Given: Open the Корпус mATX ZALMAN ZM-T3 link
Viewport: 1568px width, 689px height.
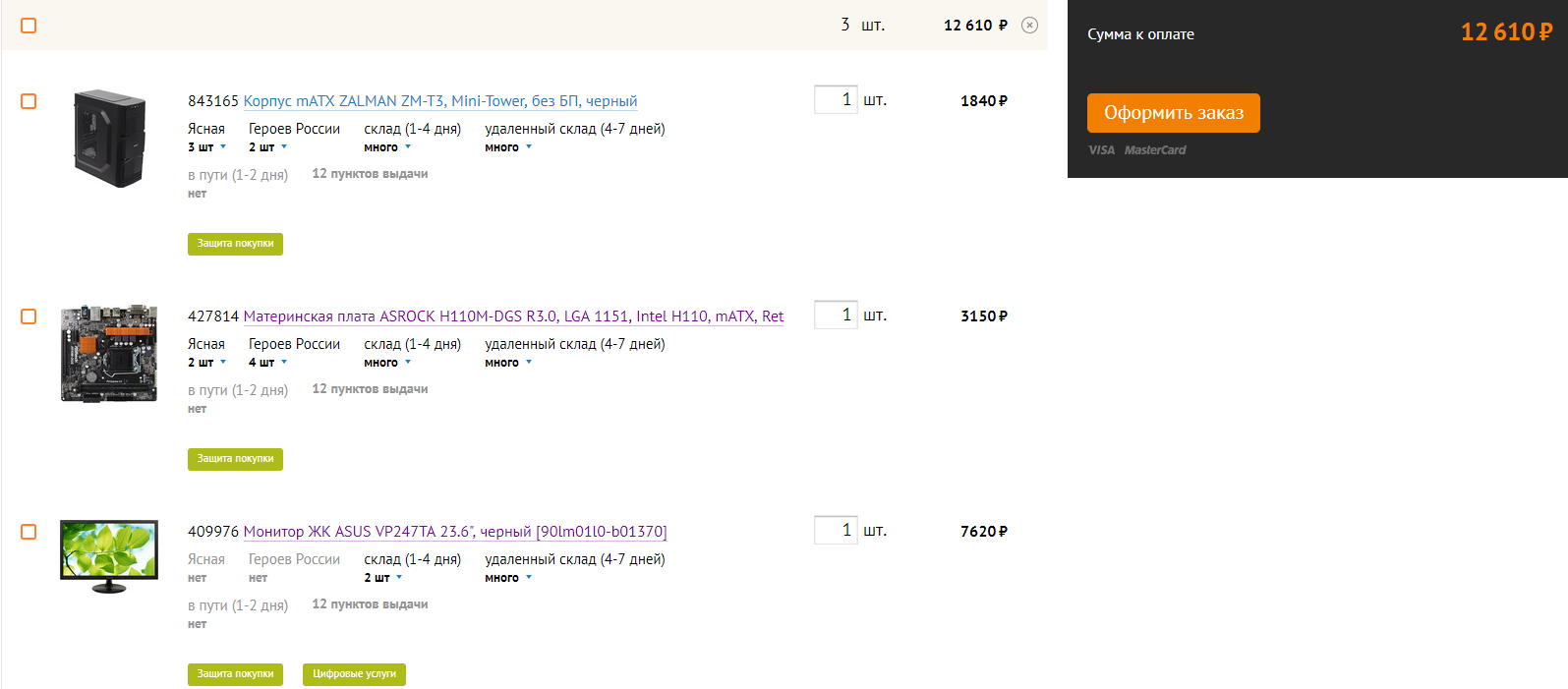Looking at the screenshot, I should click(439, 101).
